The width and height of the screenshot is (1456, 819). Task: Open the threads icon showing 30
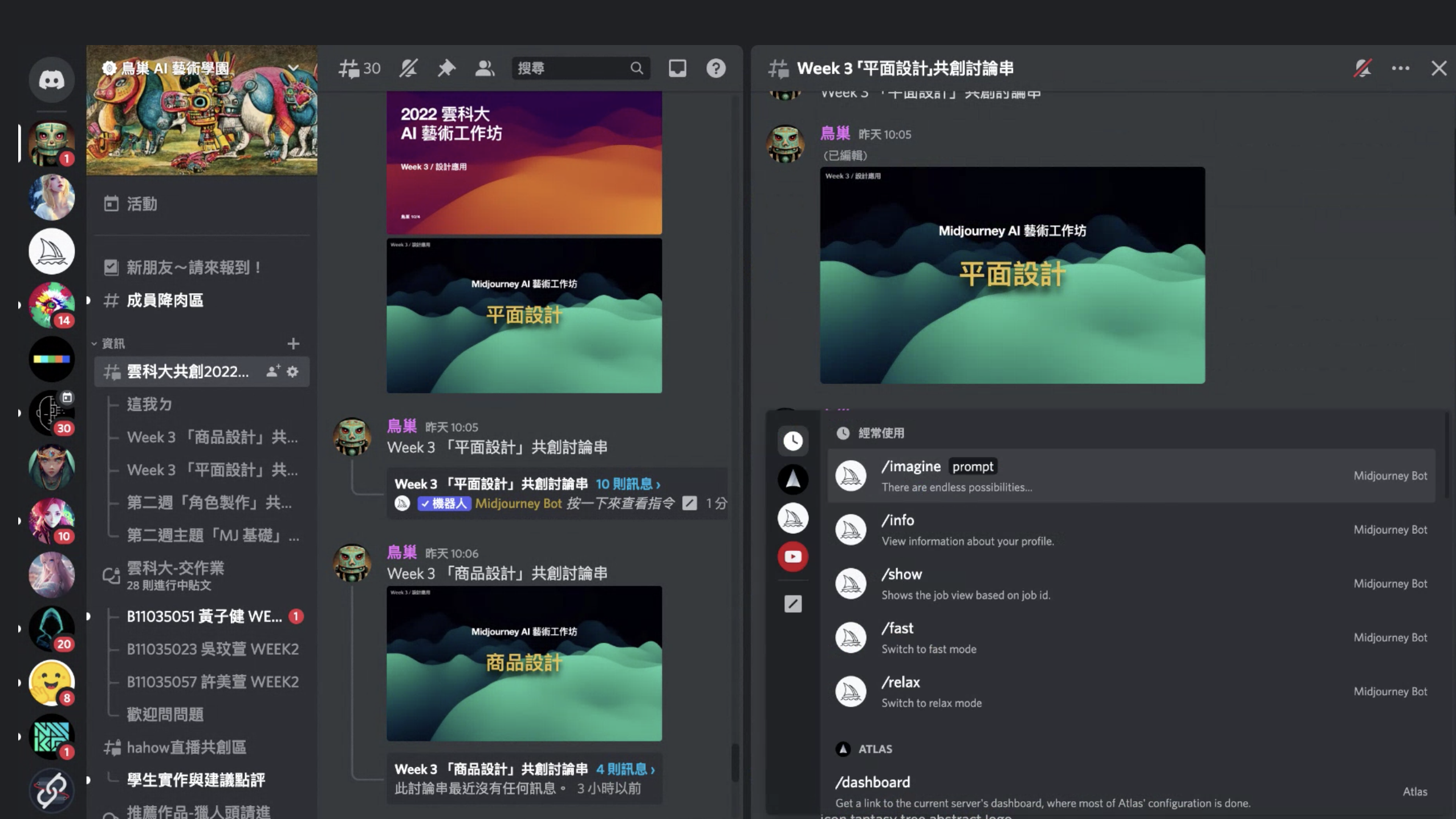pos(359,68)
